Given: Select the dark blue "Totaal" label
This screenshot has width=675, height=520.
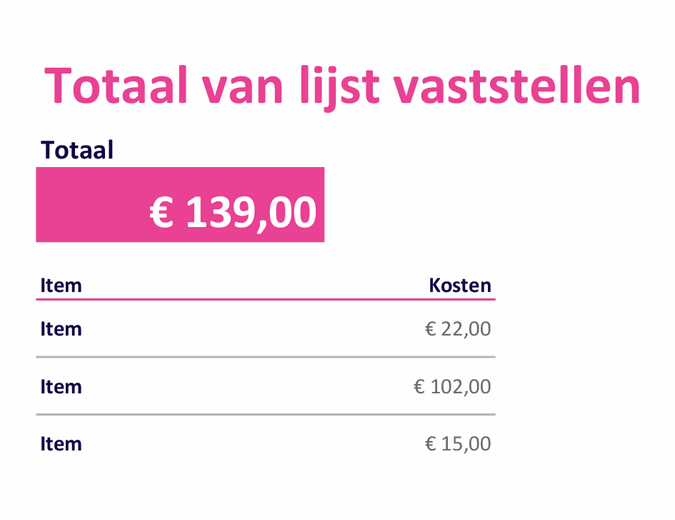Looking at the screenshot, I should pos(77,150).
